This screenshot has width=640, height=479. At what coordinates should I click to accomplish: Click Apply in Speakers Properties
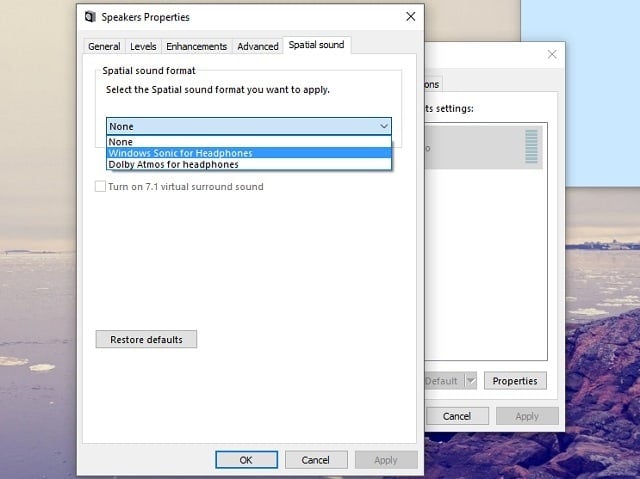coord(386,460)
